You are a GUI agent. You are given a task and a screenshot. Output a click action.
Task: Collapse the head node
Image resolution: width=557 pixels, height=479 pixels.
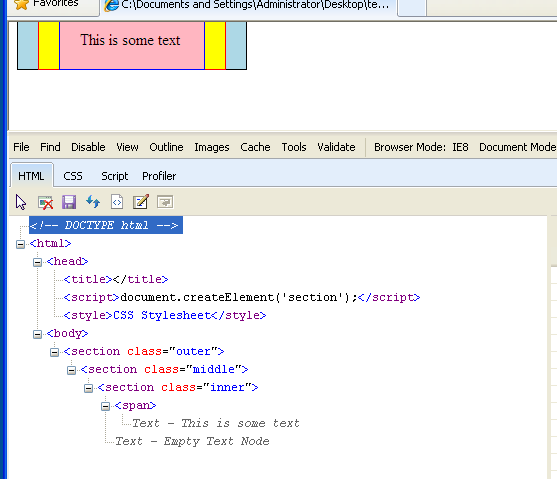pos(37,262)
